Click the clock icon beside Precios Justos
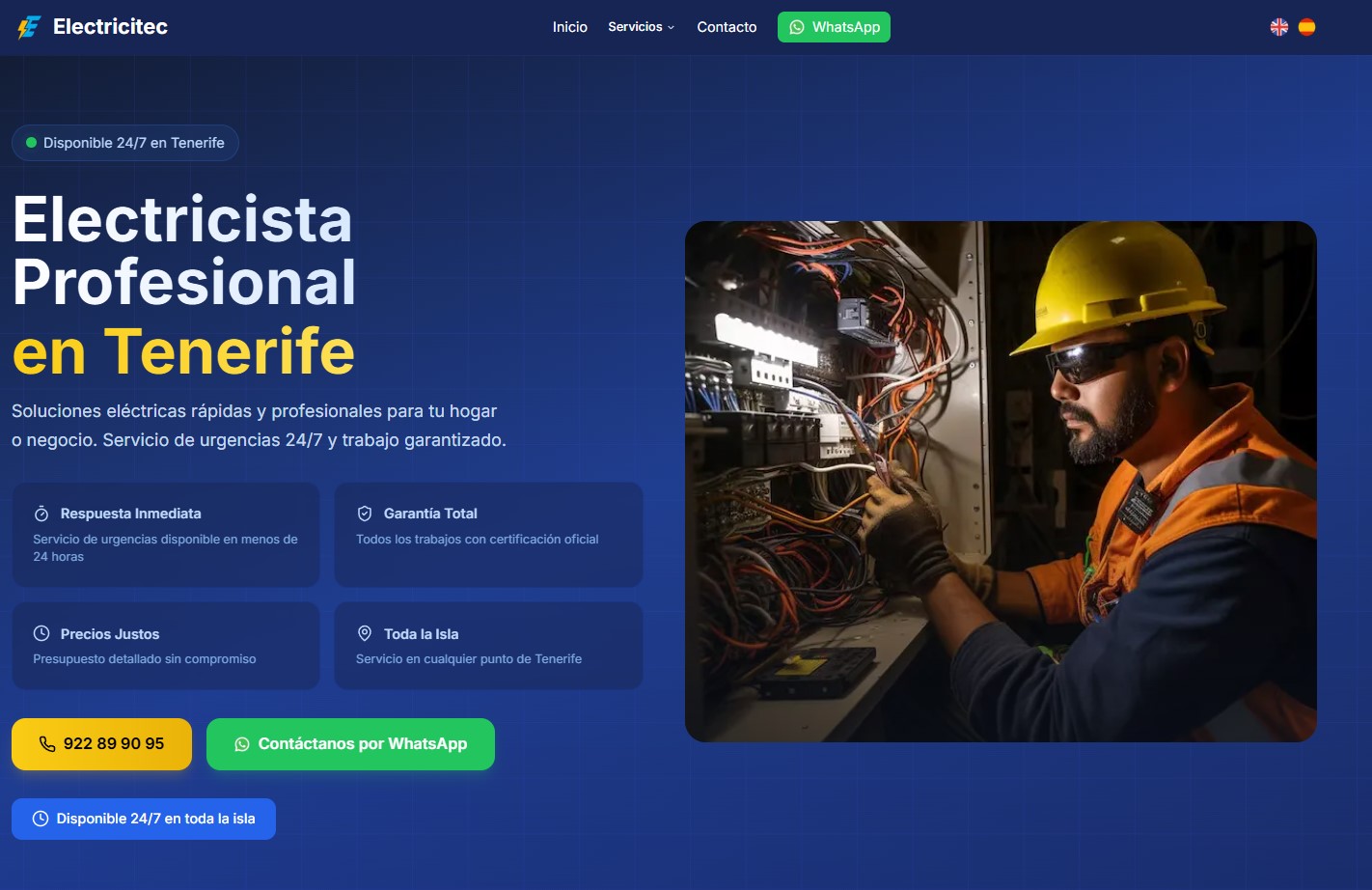The width and height of the screenshot is (1372, 890). coord(41,634)
